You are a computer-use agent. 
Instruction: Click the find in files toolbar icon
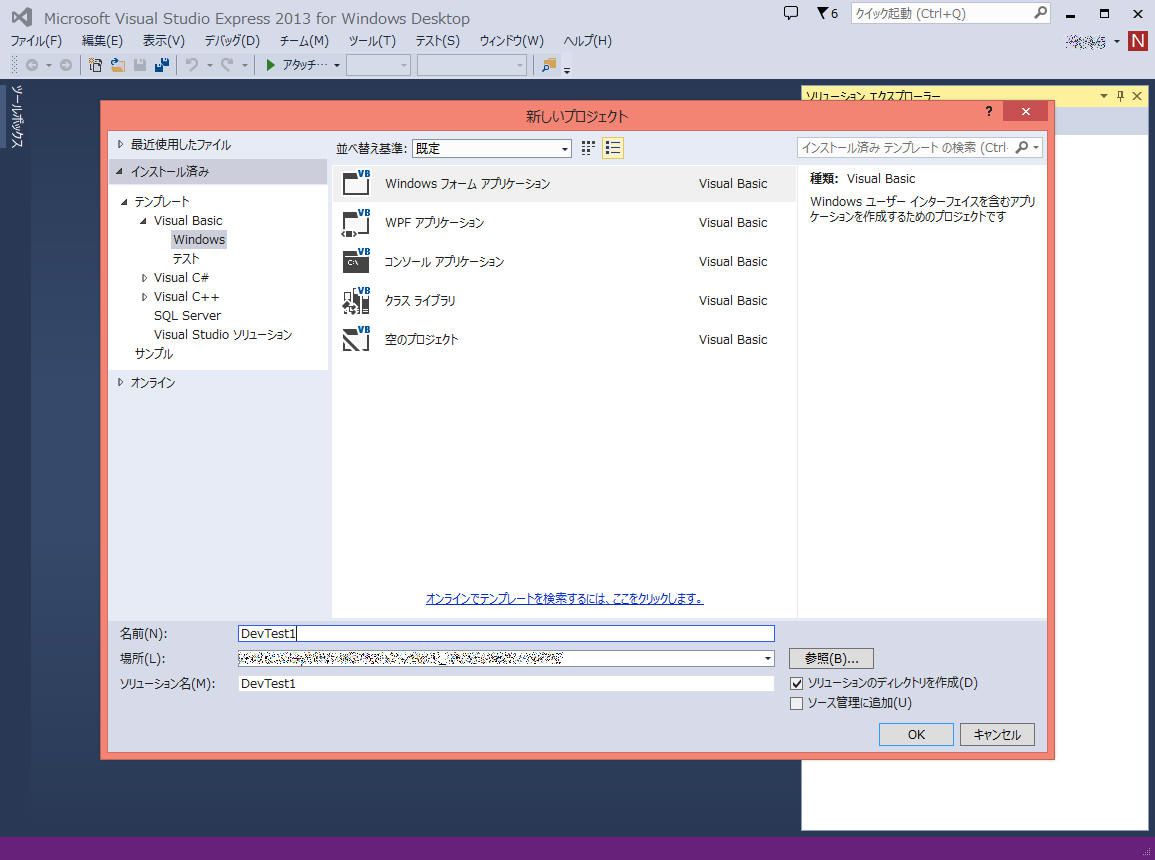(x=549, y=65)
